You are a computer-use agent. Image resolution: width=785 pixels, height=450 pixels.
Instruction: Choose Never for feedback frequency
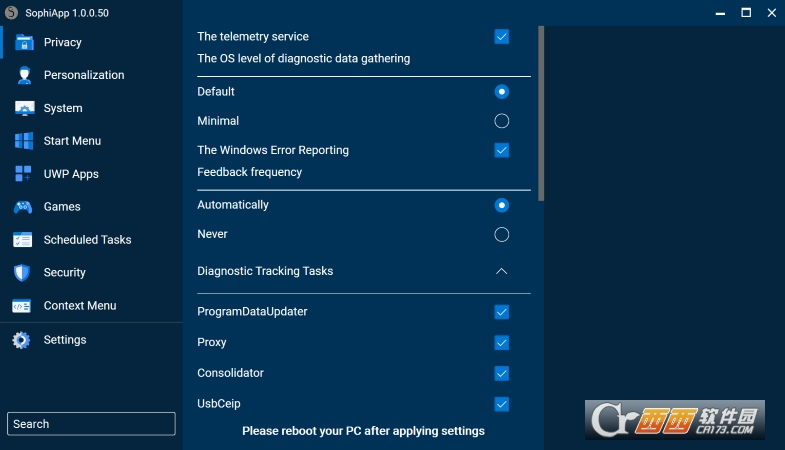pos(502,235)
